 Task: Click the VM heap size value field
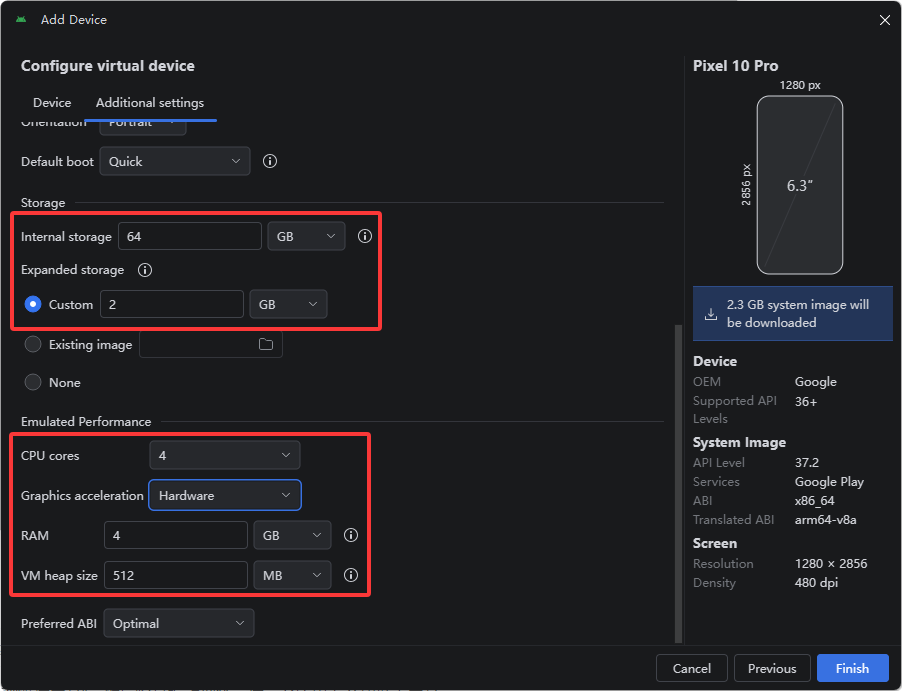point(176,575)
